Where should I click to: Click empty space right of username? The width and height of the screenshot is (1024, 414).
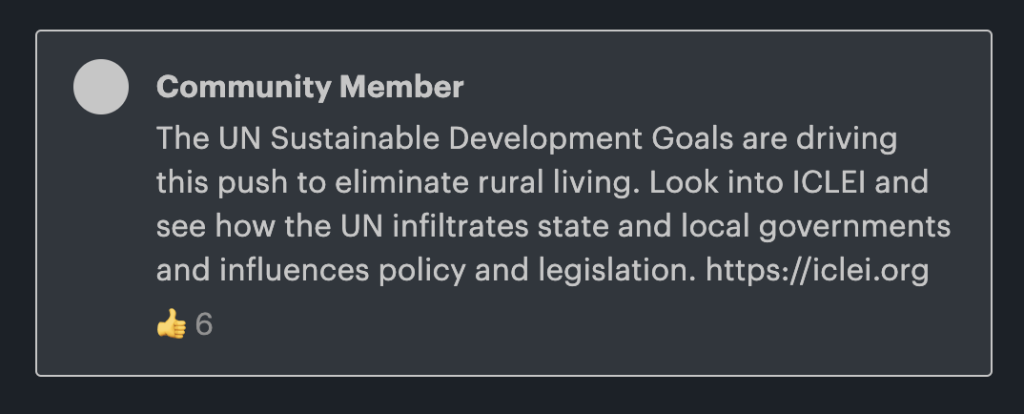pos(700,88)
